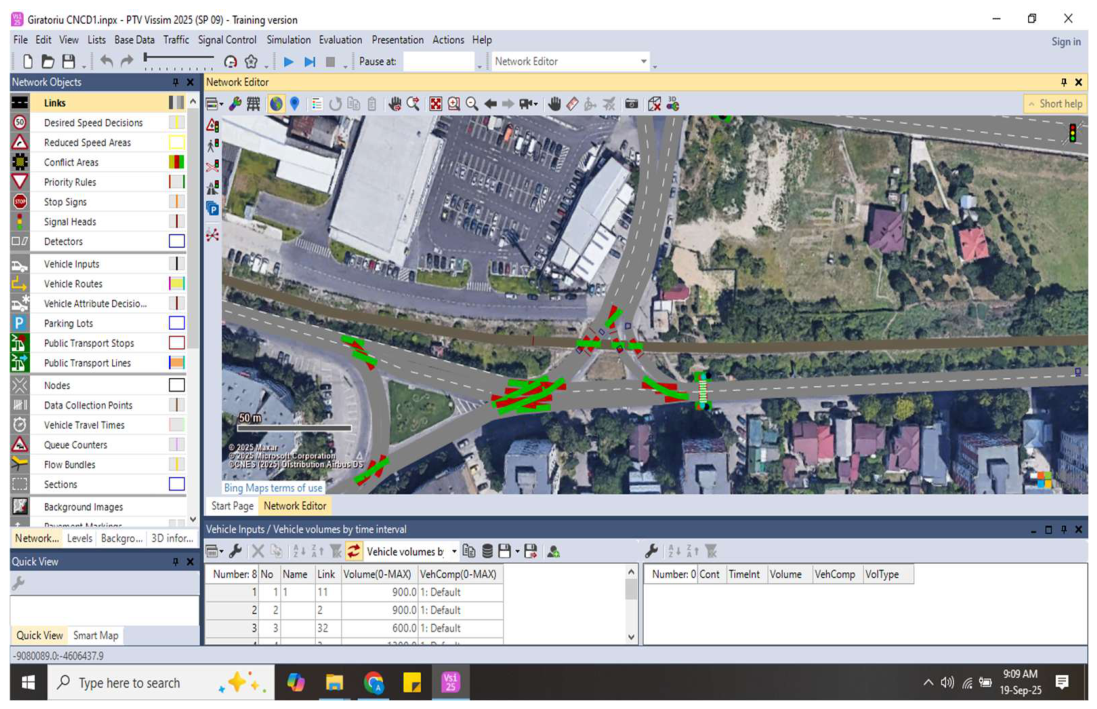Click the Pause at input field
The width and height of the screenshot is (1097, 709).
tap(439, 62)
